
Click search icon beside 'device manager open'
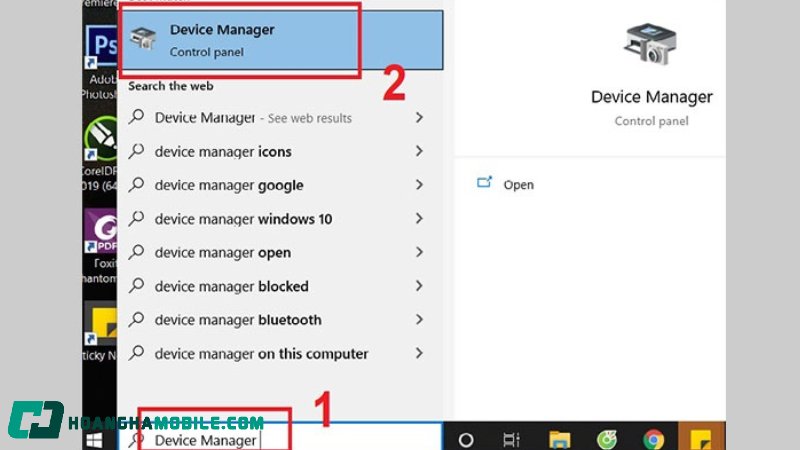[136, 252]
